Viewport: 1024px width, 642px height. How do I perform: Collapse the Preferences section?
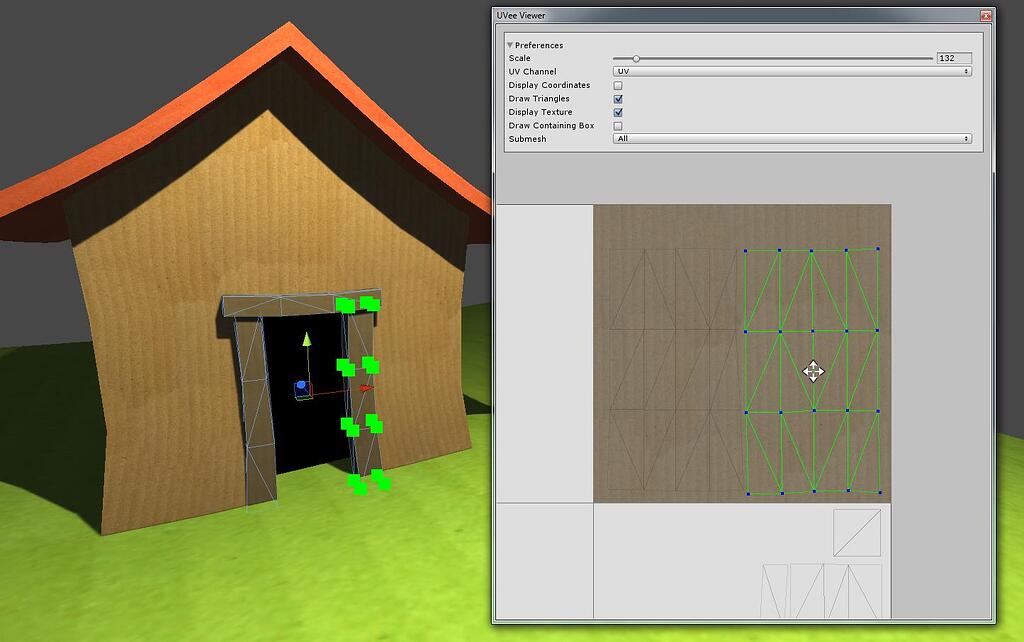coord(510,45)
